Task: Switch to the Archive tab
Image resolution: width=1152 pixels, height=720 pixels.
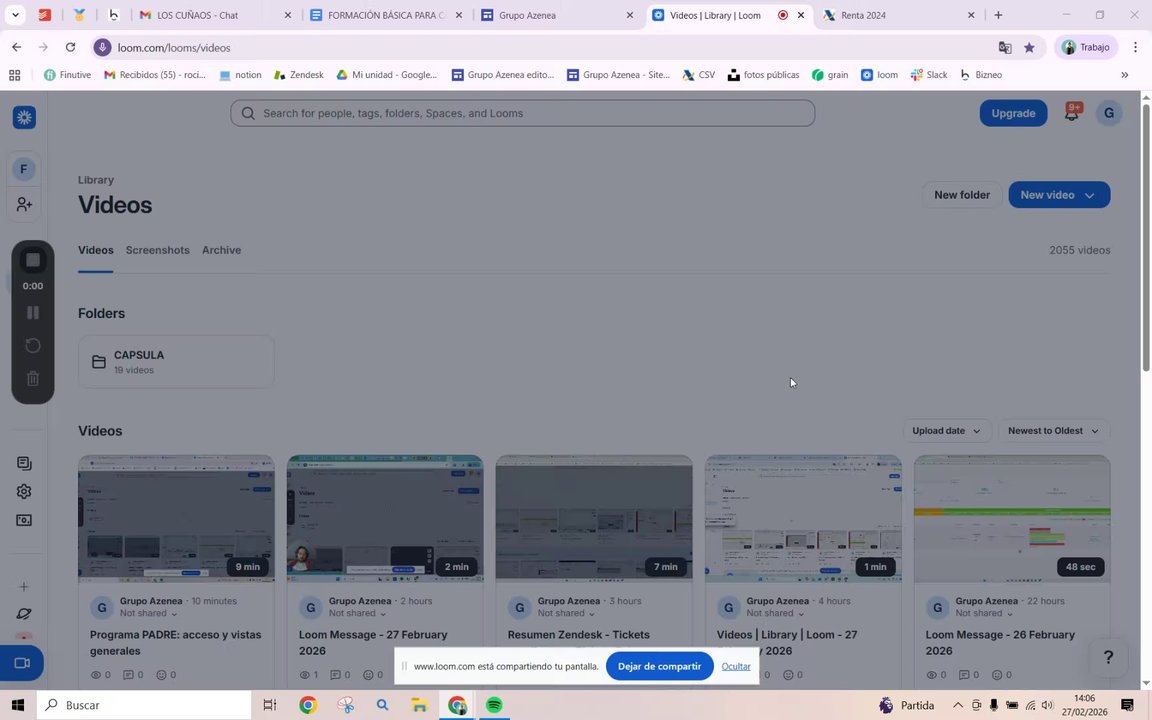Action: tap(221, 250)
